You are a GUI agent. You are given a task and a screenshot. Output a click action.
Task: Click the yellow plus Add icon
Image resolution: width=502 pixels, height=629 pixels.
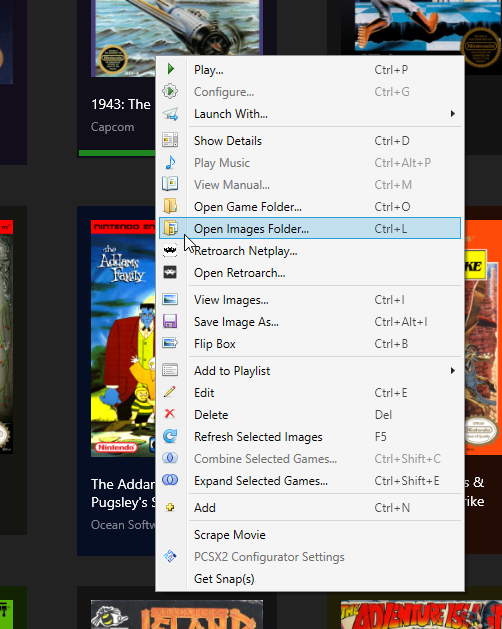(x=170, y=507)
